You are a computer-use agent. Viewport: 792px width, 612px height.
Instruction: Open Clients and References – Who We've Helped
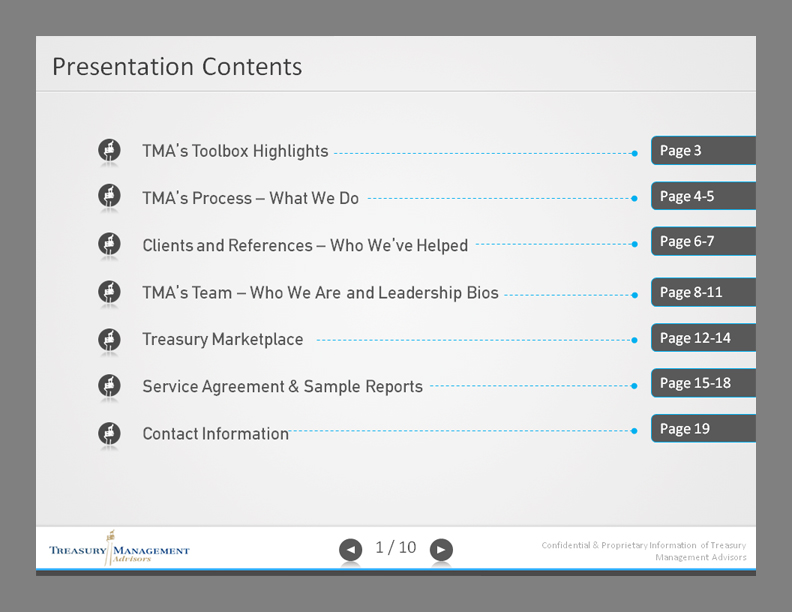pos(305,245)
